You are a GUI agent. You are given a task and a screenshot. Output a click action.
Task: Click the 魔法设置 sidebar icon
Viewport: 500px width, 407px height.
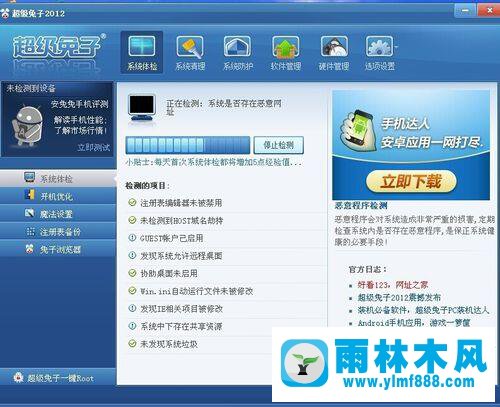tap(30, 213)
